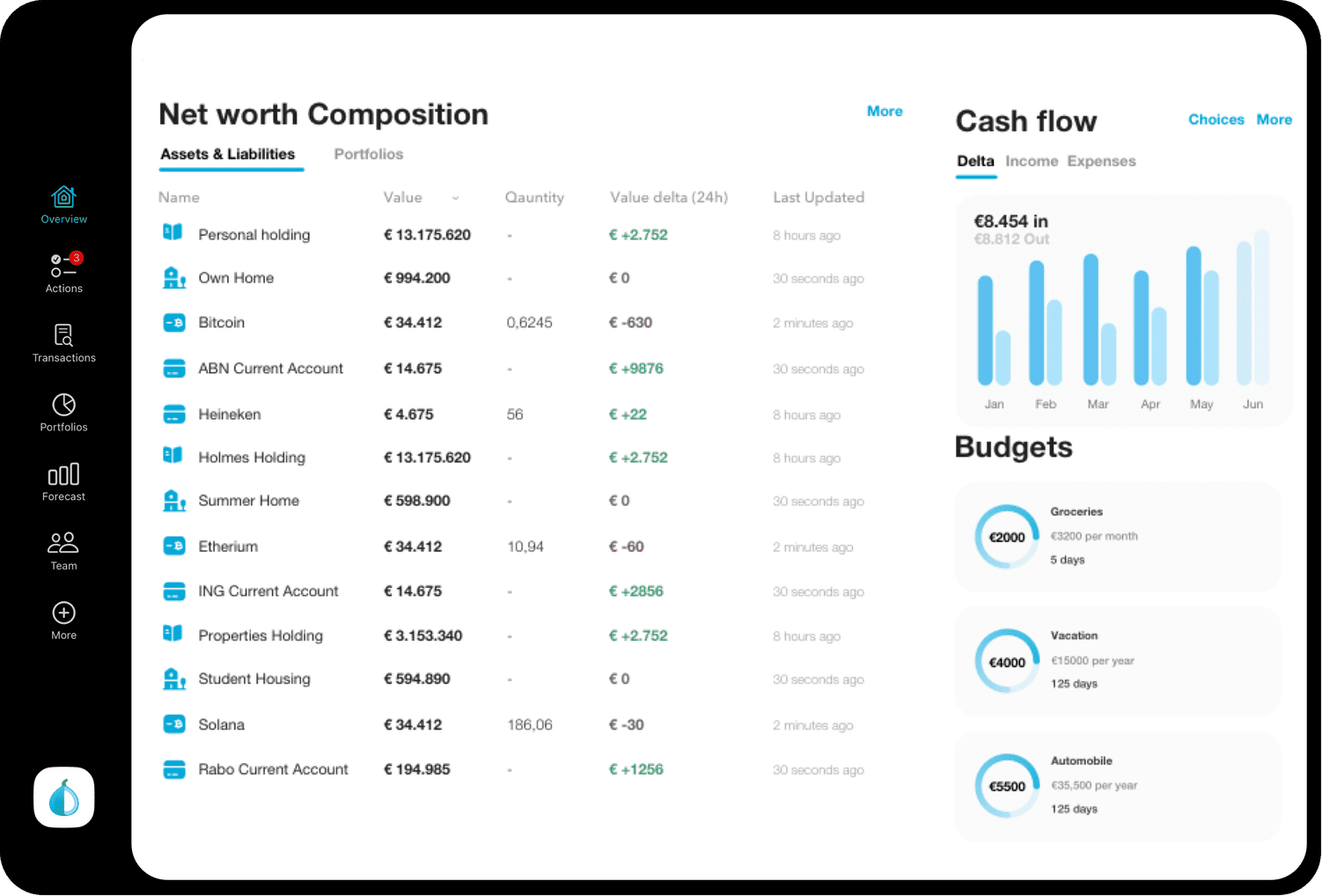Click More link beside Net worth Composition
Image resolution: width=1322 pixels, height=896 pixels.
(885, 111)
